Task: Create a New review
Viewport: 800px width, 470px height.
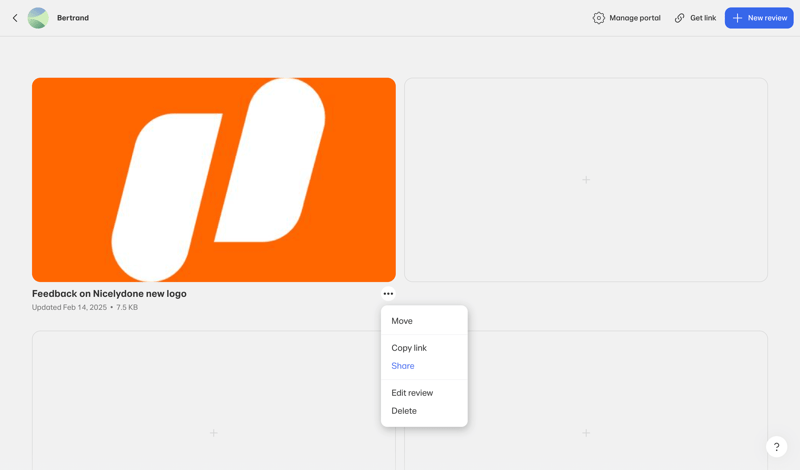Action: coord(759,18)
